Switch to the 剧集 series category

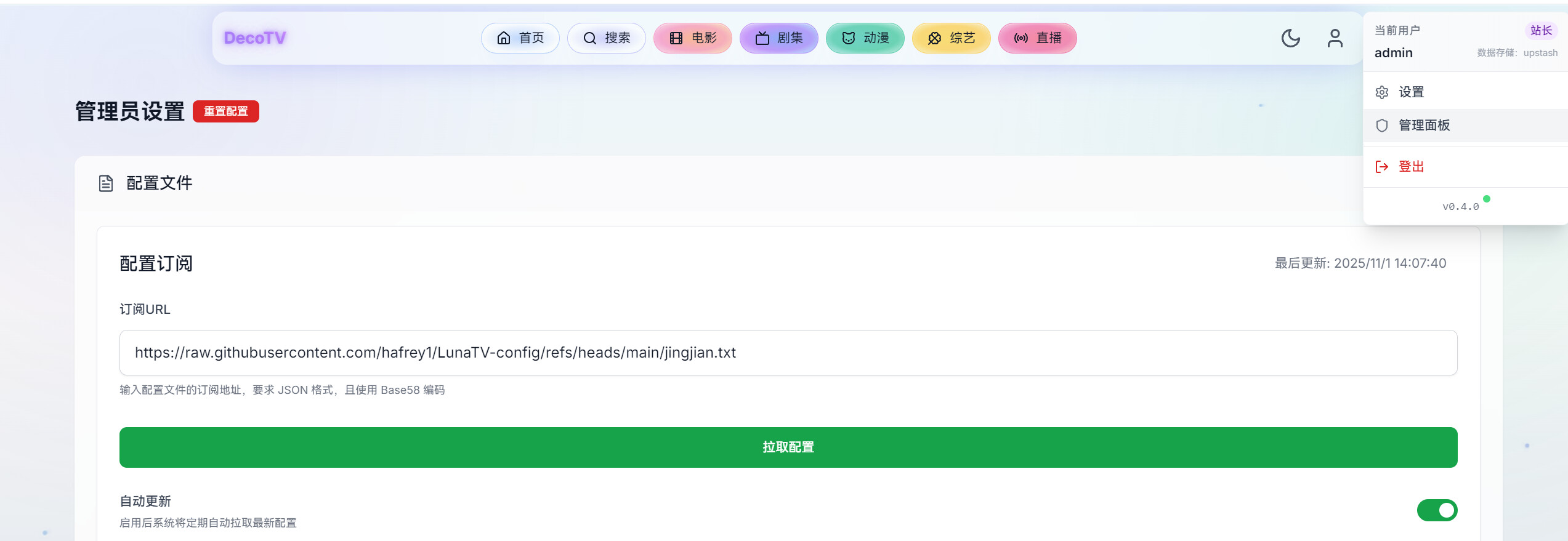pyautogui.click(x=779, y=38)
